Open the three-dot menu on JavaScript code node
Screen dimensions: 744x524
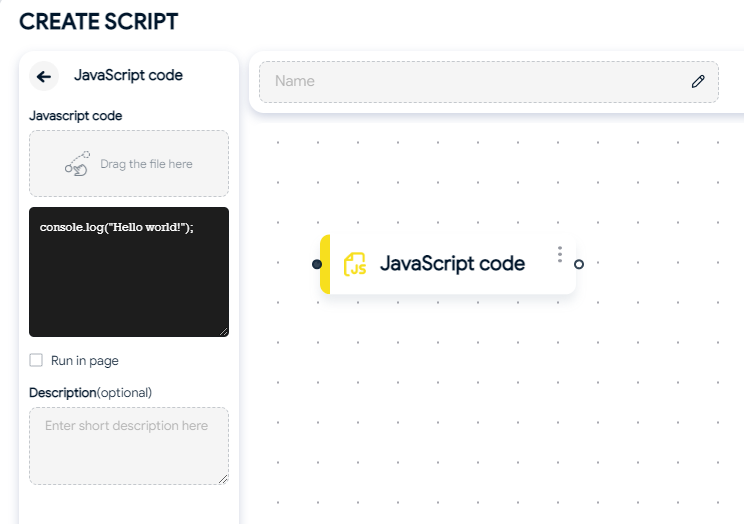(560, 254)
